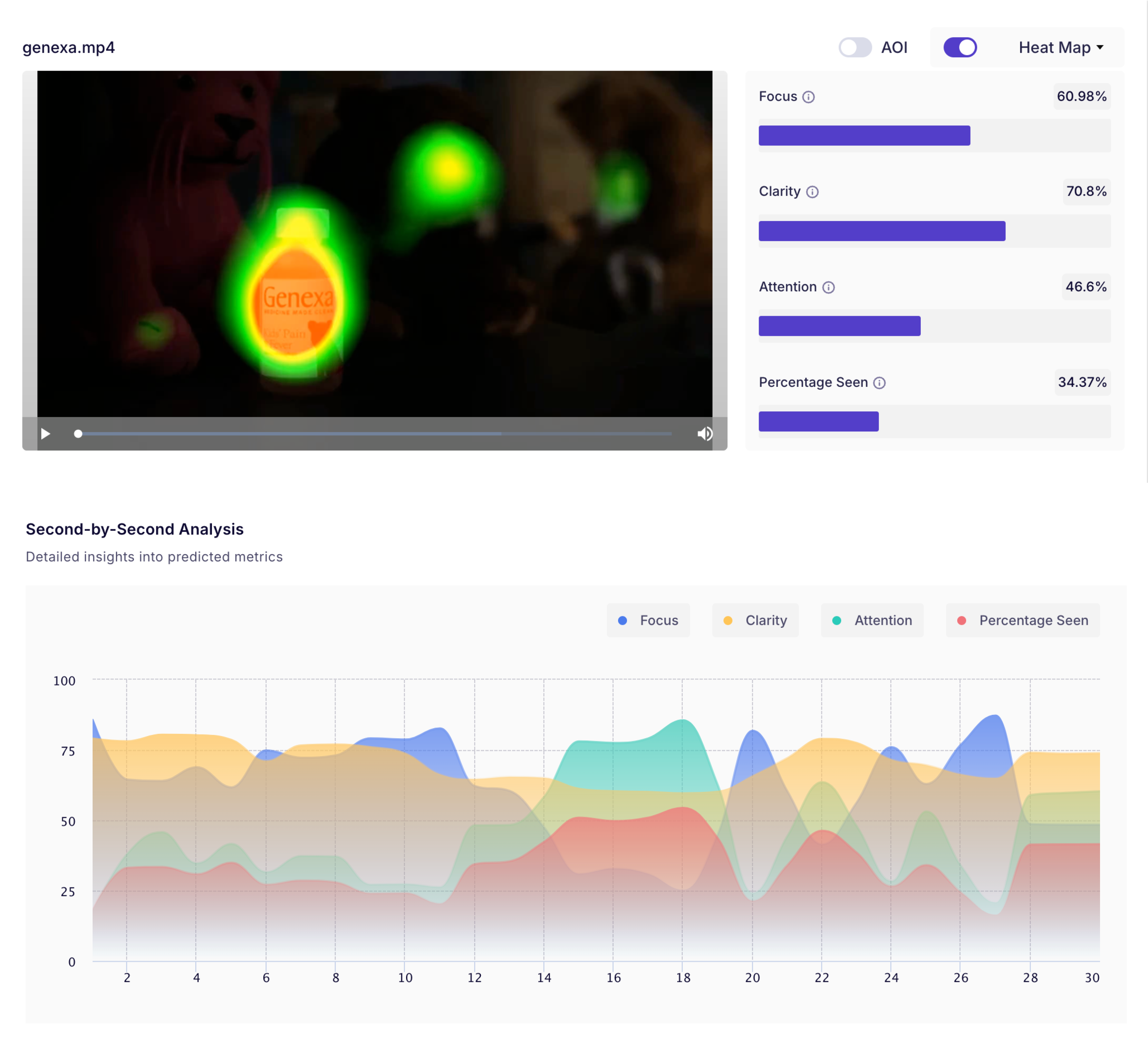Click the Percentage Seen progress bar
Screen dimensions: 1148x1044
(935, 421)
